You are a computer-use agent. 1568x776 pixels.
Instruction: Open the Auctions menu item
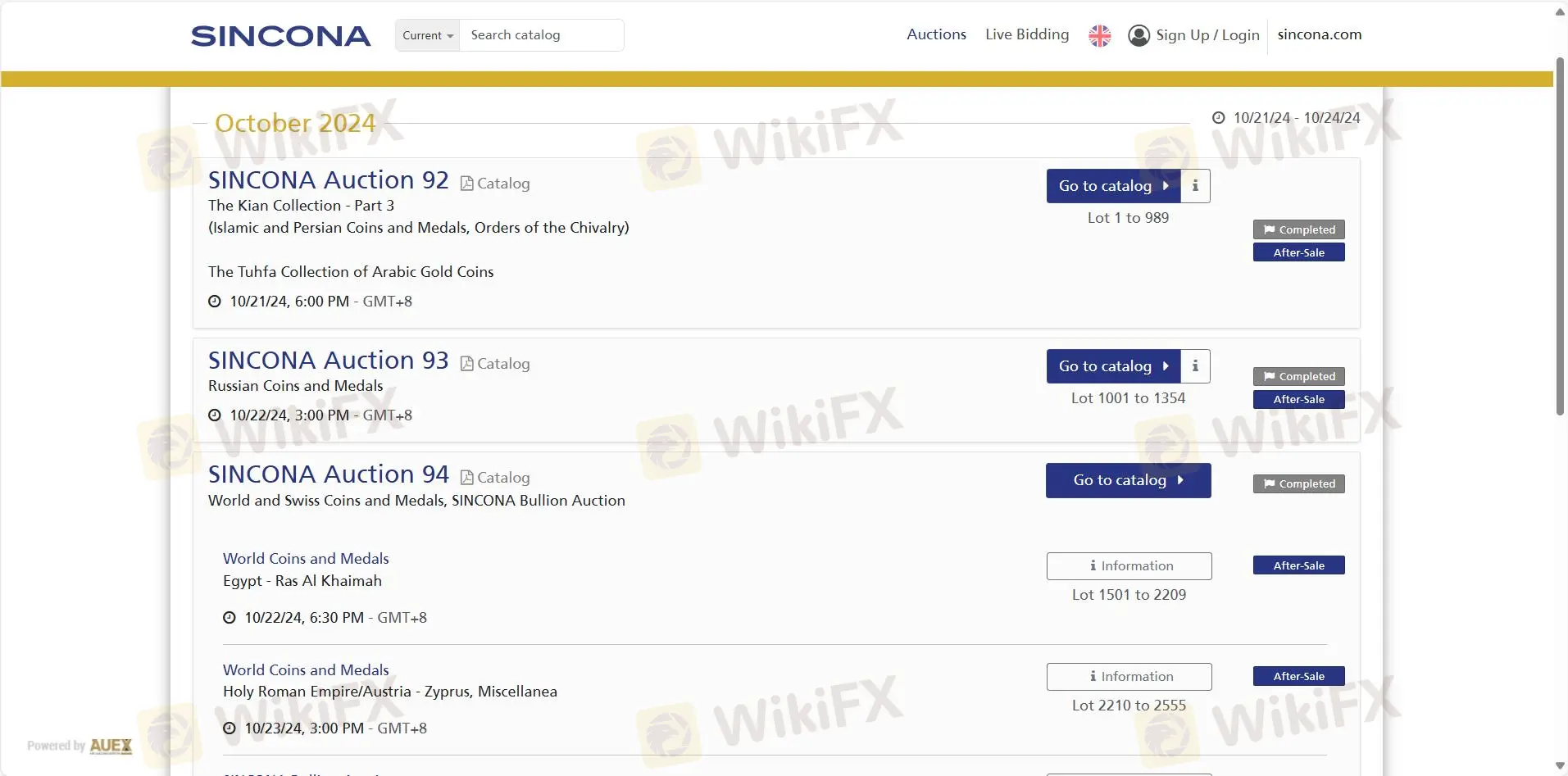pyautogui.click(x=936, y=34)
